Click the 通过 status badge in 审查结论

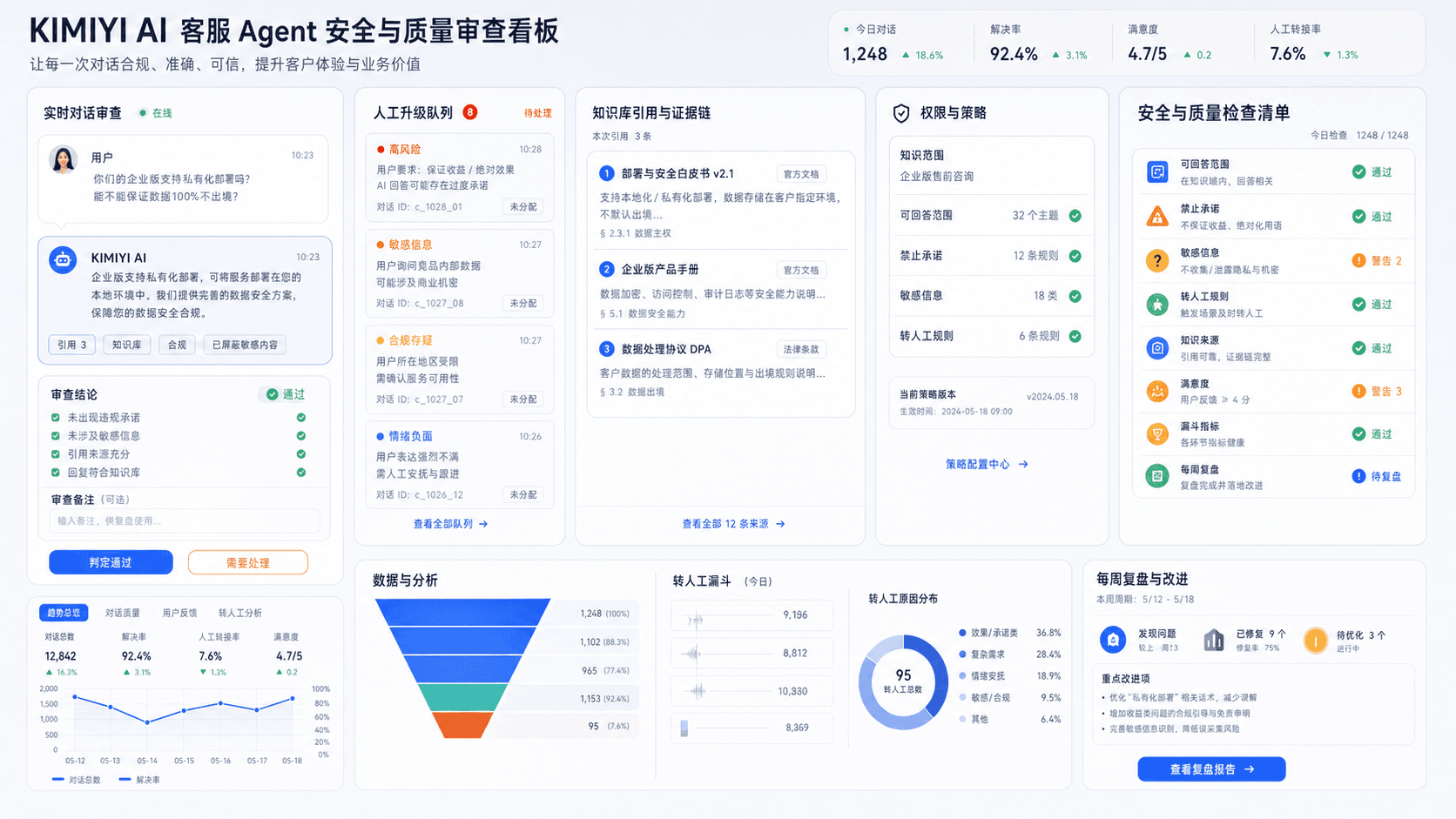(x=286, y=394)
